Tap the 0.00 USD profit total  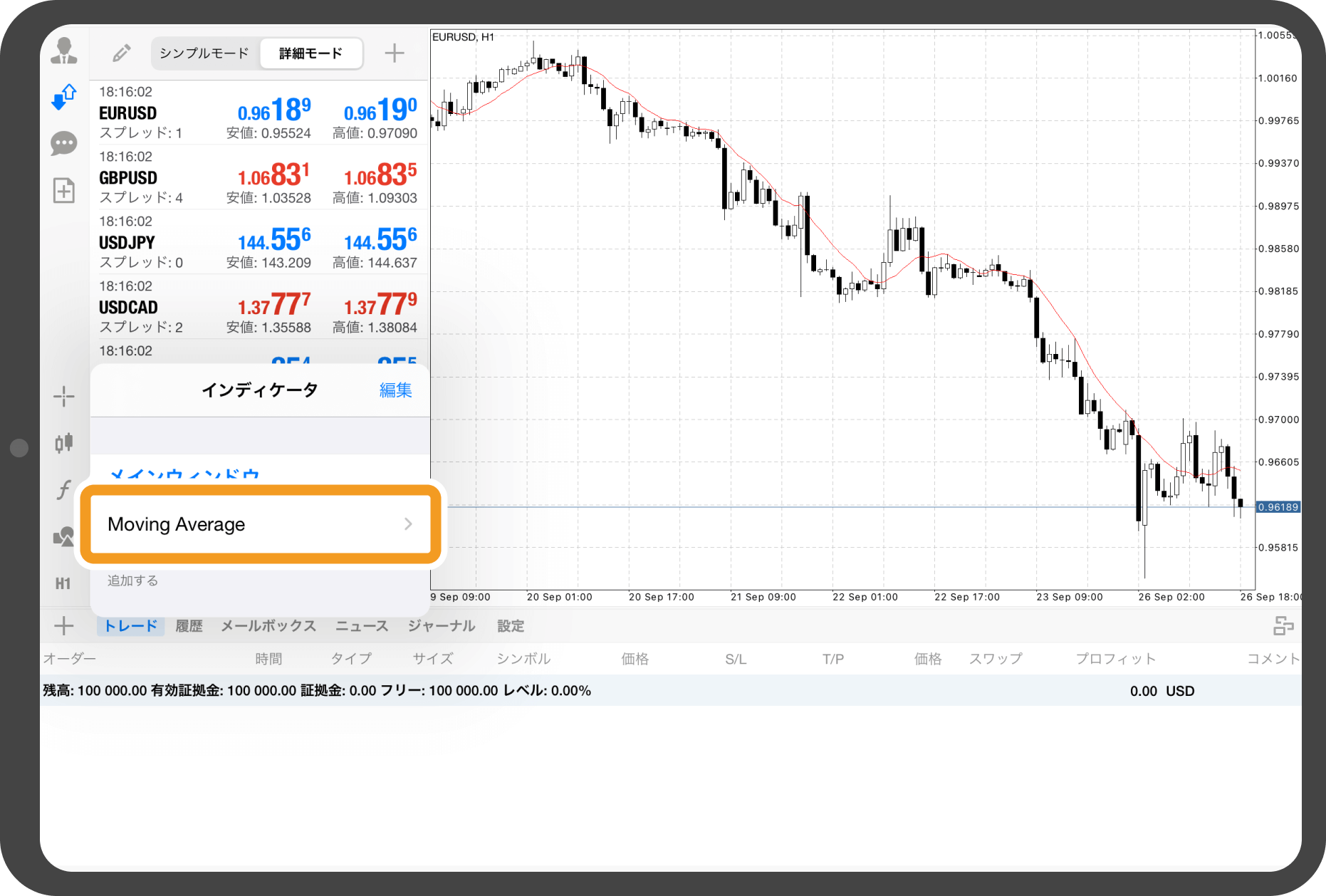[x=1162, y=691]
